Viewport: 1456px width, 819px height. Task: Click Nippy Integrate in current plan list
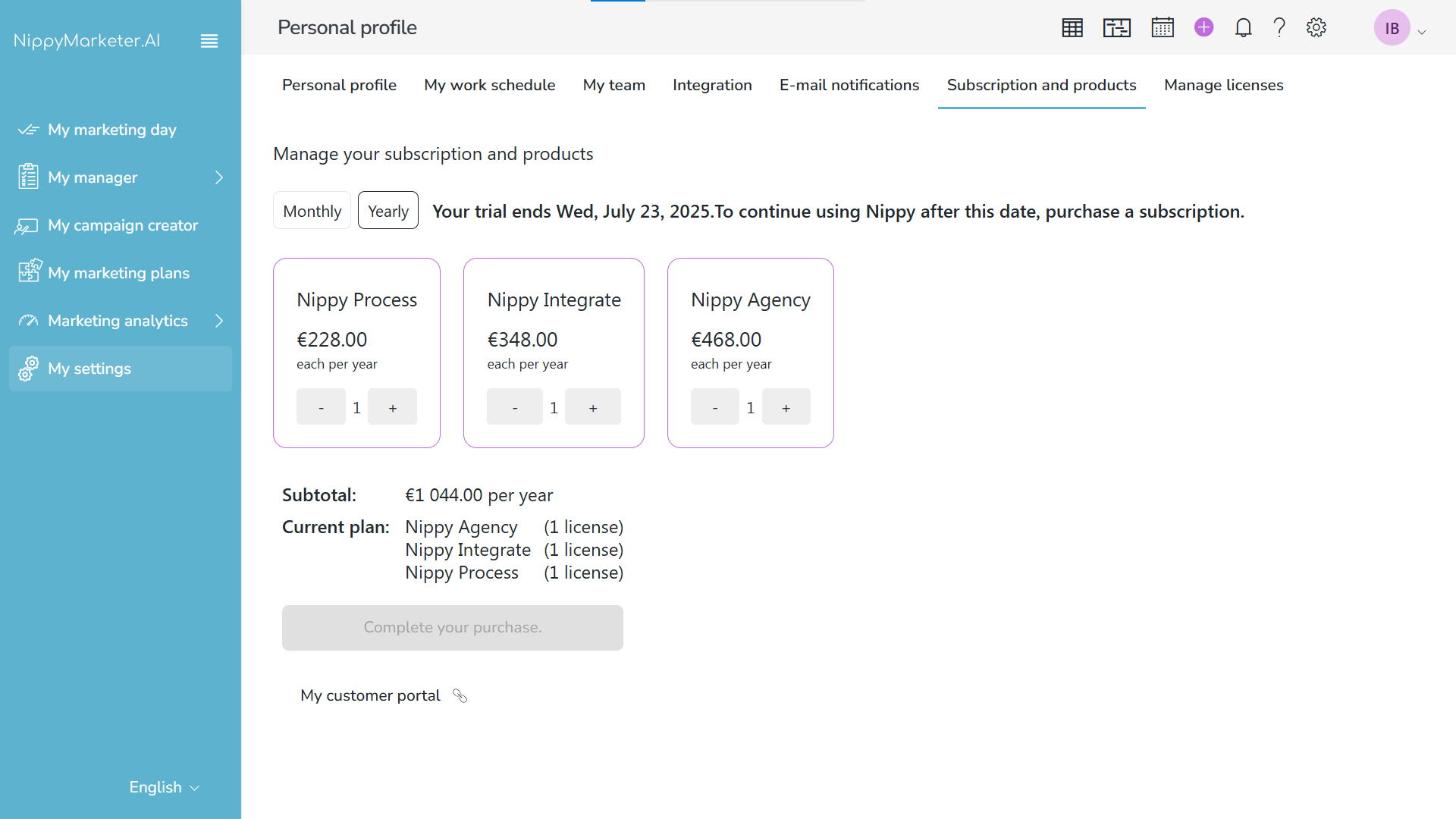pyautogui.click(x=468, y=551)
